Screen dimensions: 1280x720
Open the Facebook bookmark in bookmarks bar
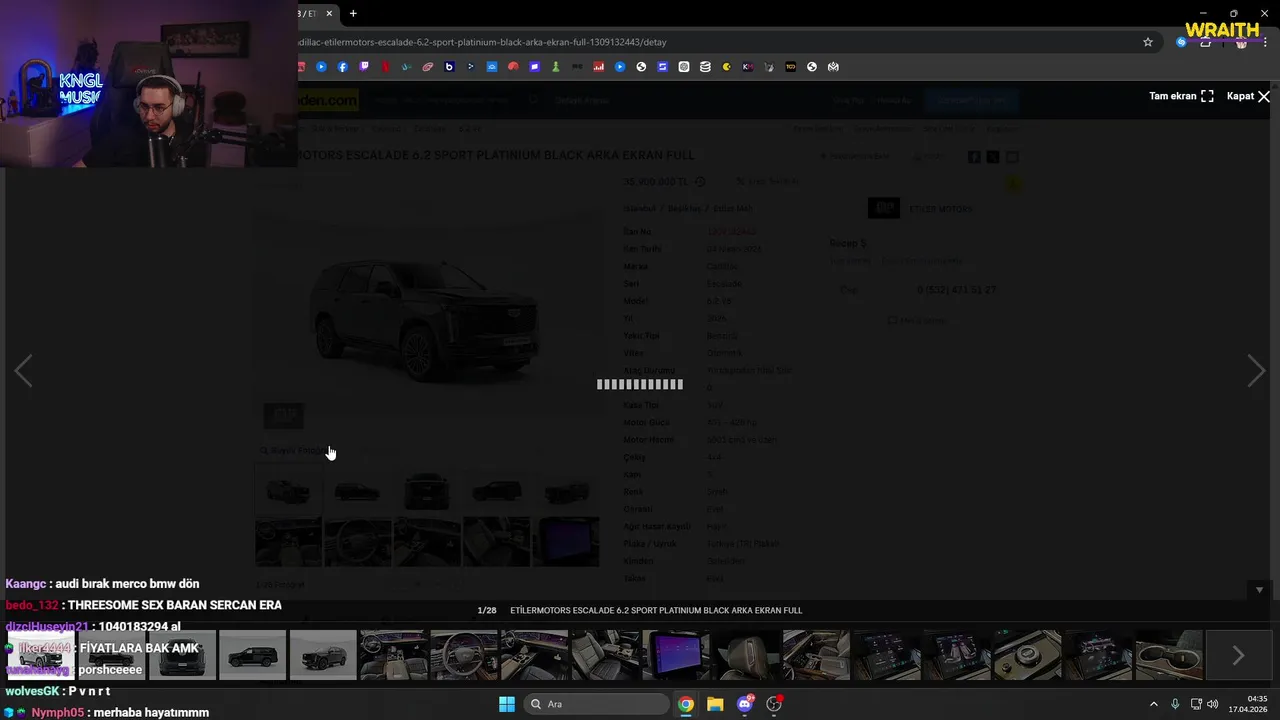343,67
